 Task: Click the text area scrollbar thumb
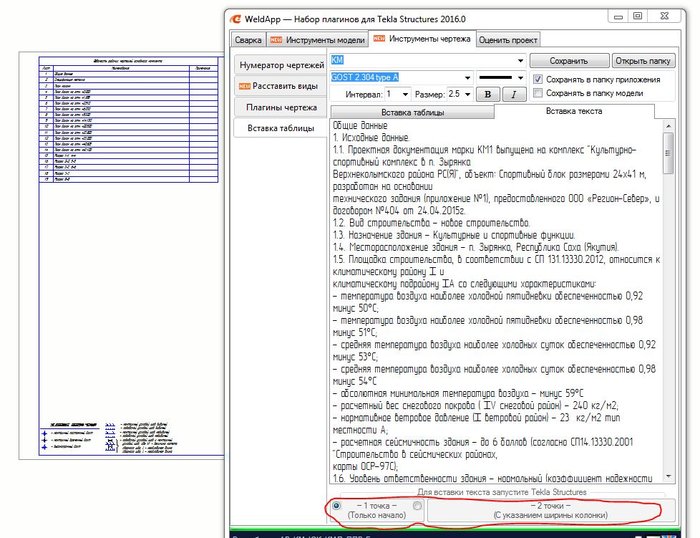(x=668, y=153)
